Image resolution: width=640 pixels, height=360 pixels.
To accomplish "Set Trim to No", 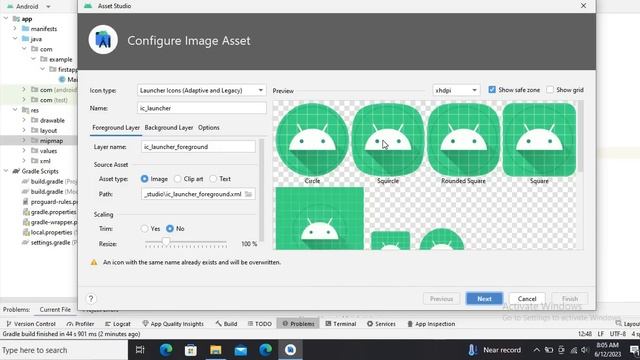I will point(170,229).
